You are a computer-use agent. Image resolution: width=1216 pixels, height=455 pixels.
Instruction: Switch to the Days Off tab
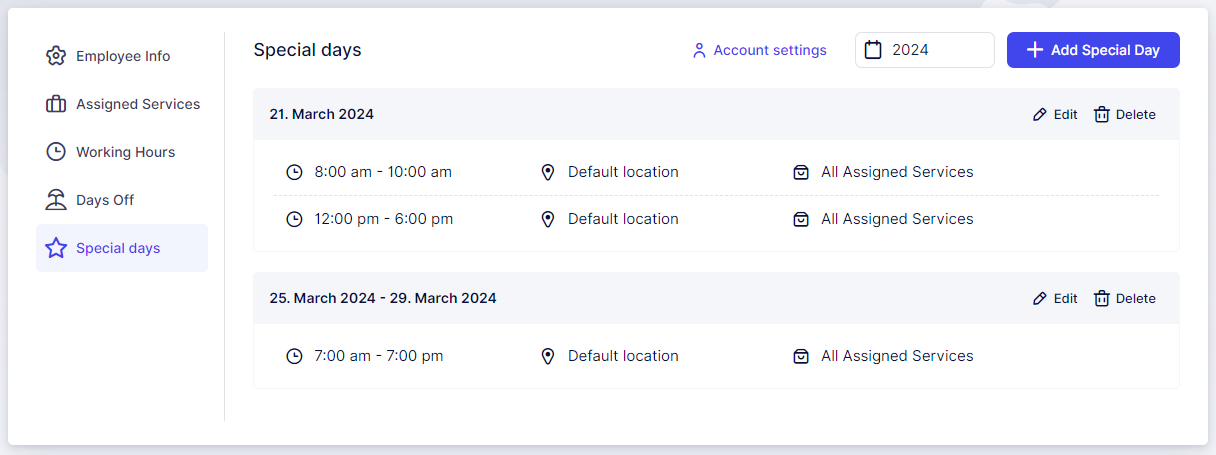(x=105, y=200)
